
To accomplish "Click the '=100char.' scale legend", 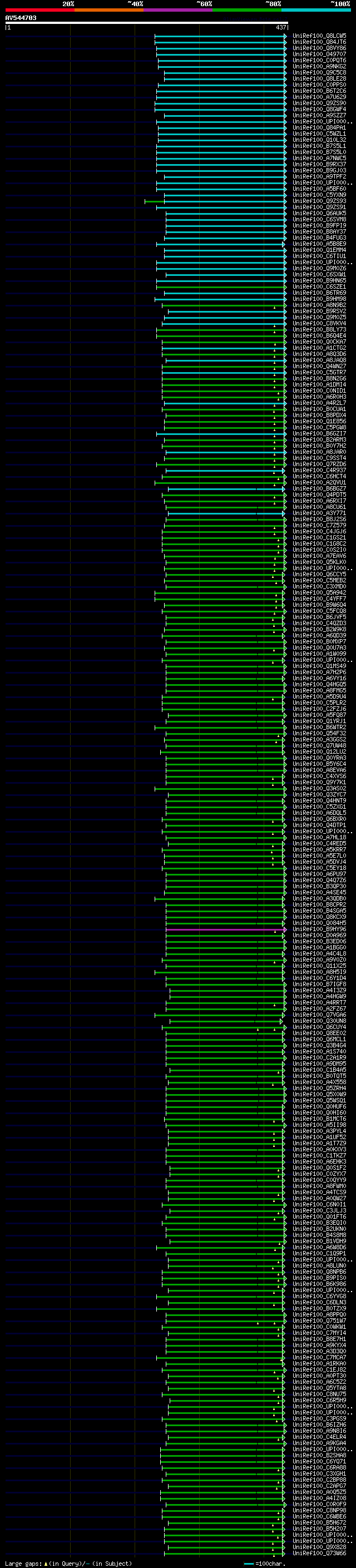I will pyautogui.click(x=265, y=1564).
